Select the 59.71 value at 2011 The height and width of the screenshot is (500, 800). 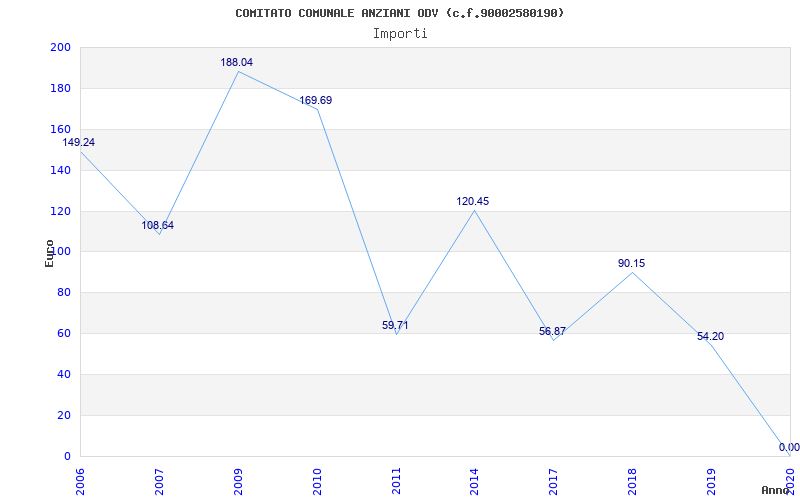coord(395,325)
